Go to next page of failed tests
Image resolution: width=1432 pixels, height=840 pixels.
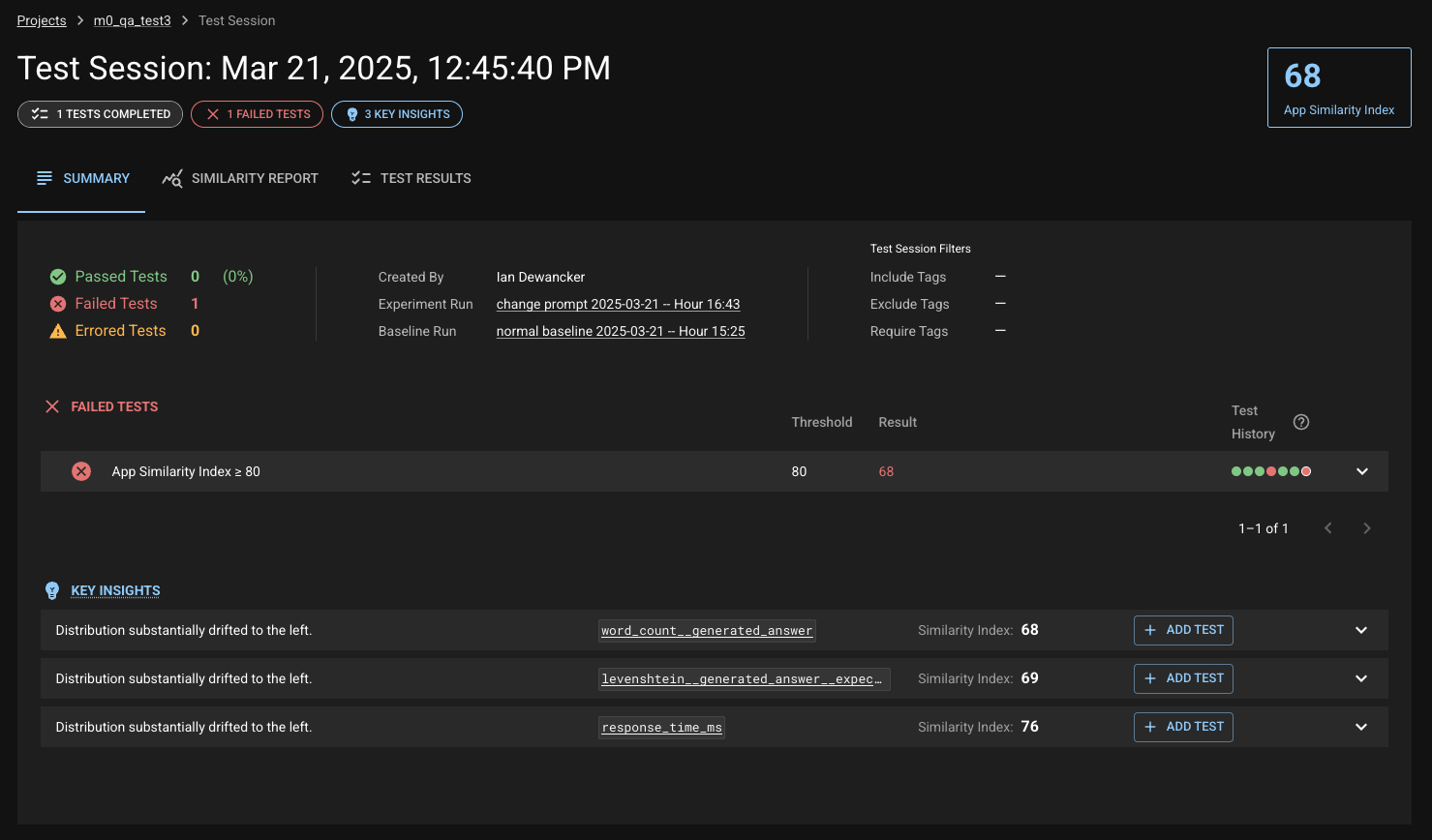(1366, 528)
